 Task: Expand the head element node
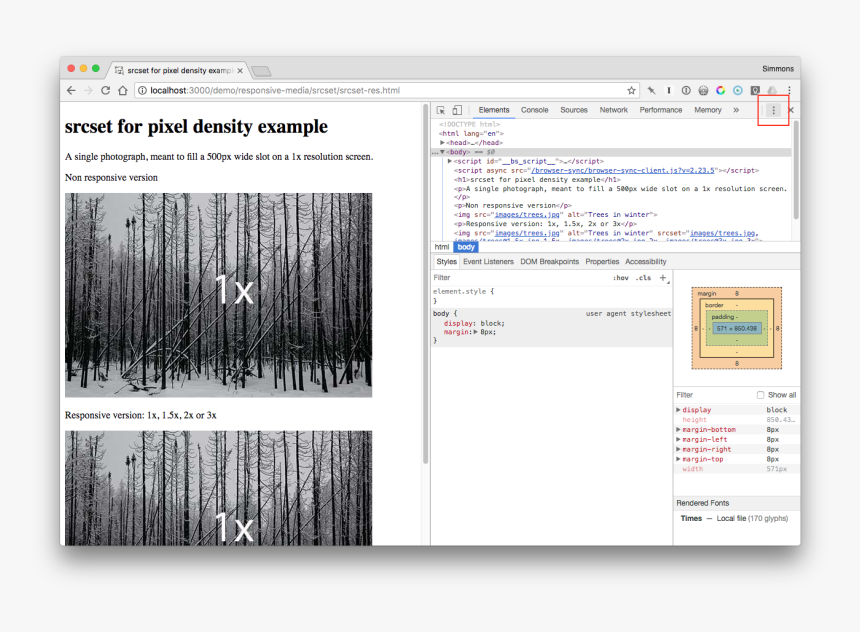pos(442,143)
